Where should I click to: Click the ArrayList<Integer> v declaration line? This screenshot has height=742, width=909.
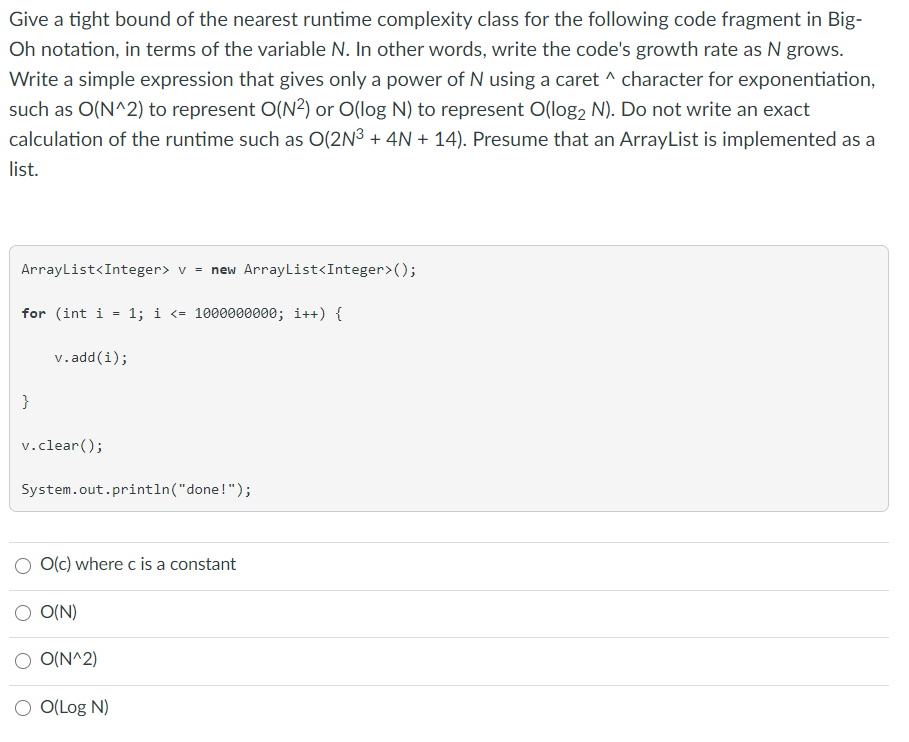219,270
